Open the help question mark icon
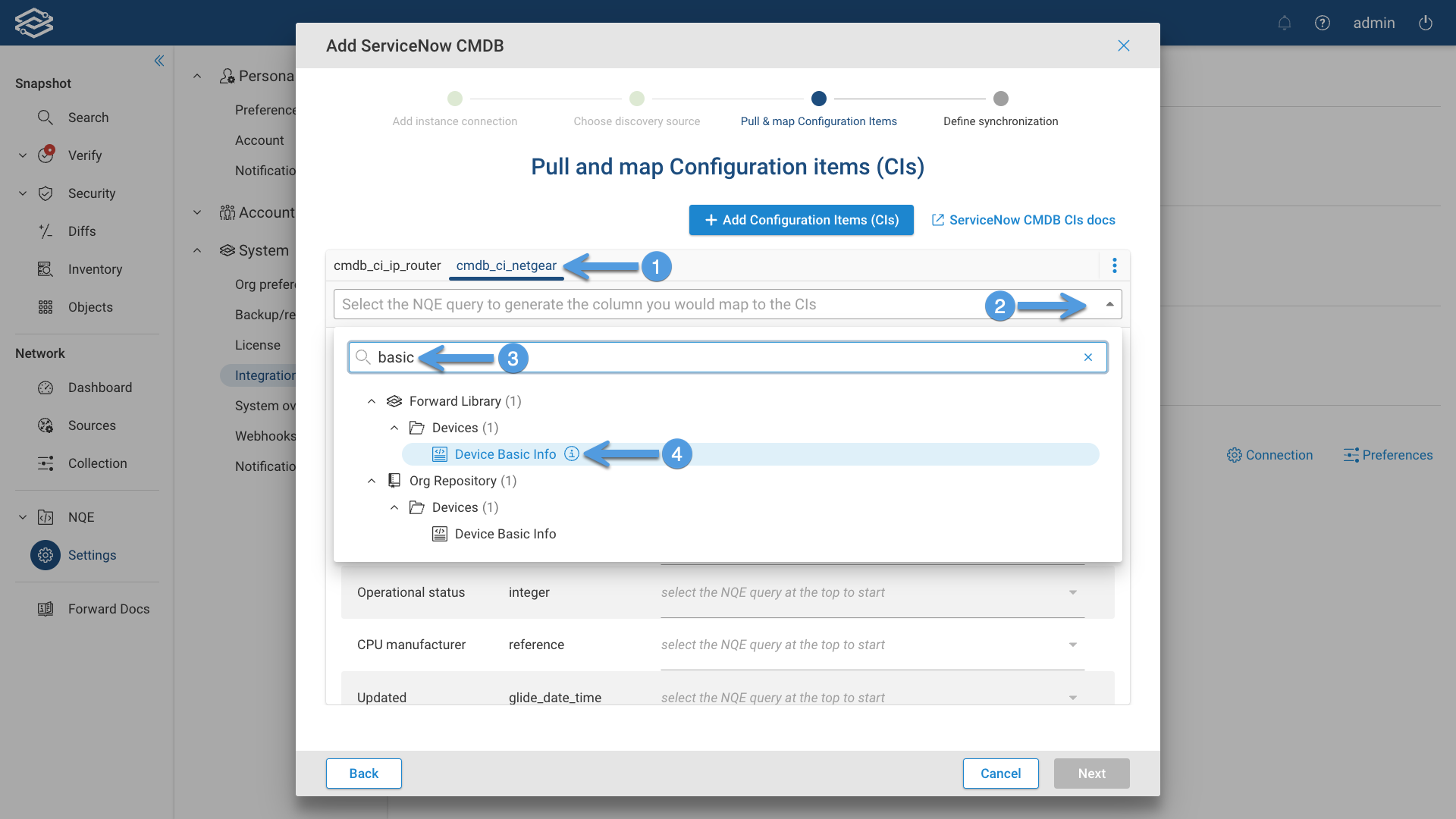Screen dimensions: 1456x819 coord(1323,23)
